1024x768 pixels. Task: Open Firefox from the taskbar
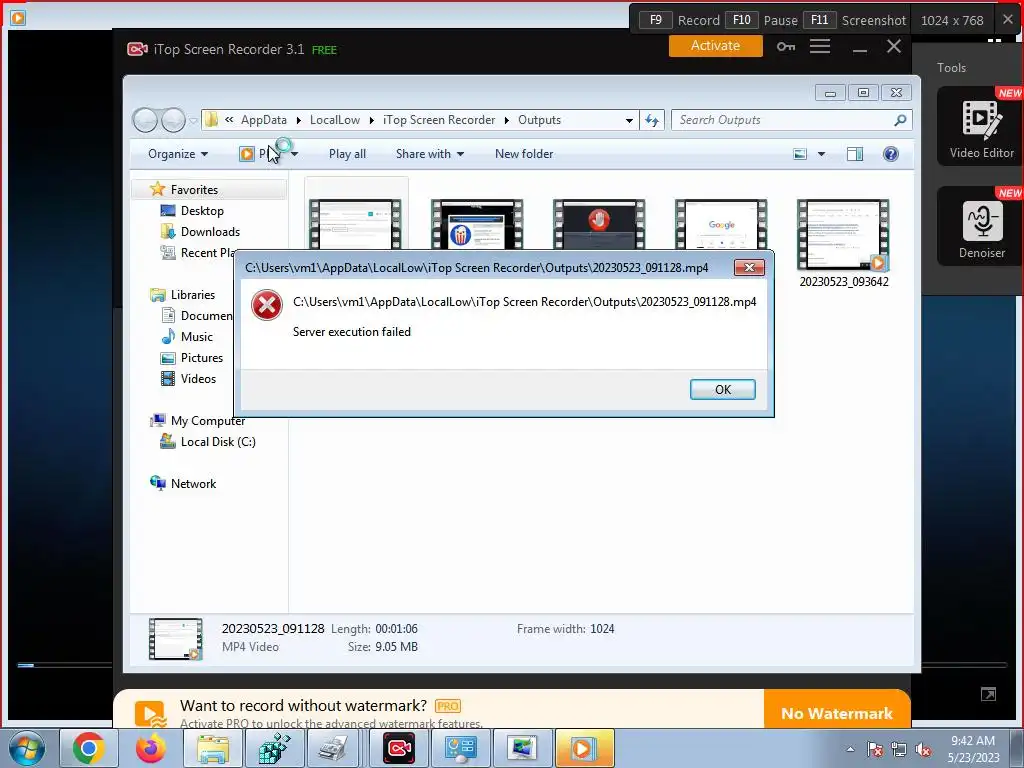pyautogui.click(x=151, y=748)
